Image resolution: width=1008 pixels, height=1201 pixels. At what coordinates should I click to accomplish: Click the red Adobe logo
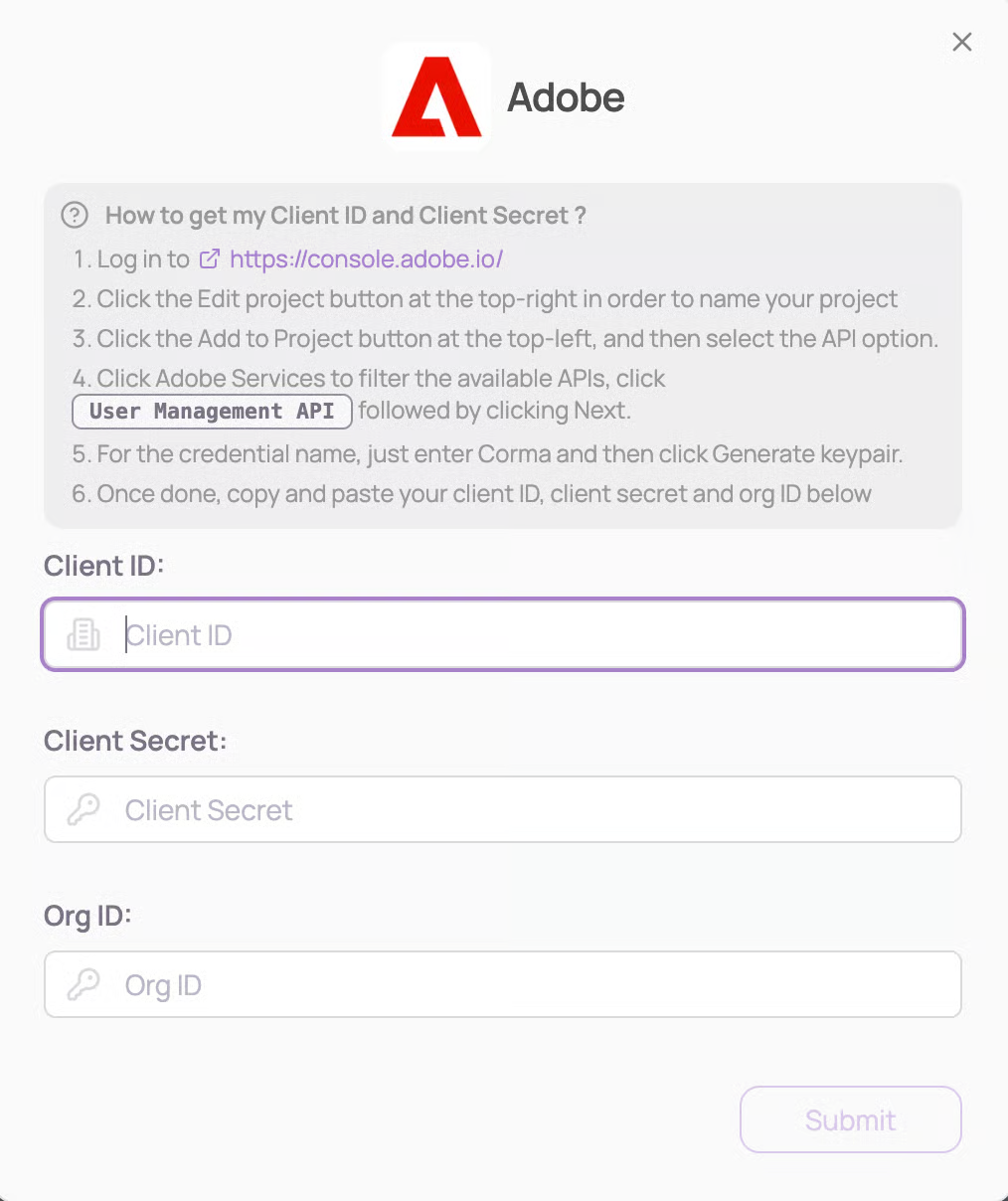[x=436, y=96]
